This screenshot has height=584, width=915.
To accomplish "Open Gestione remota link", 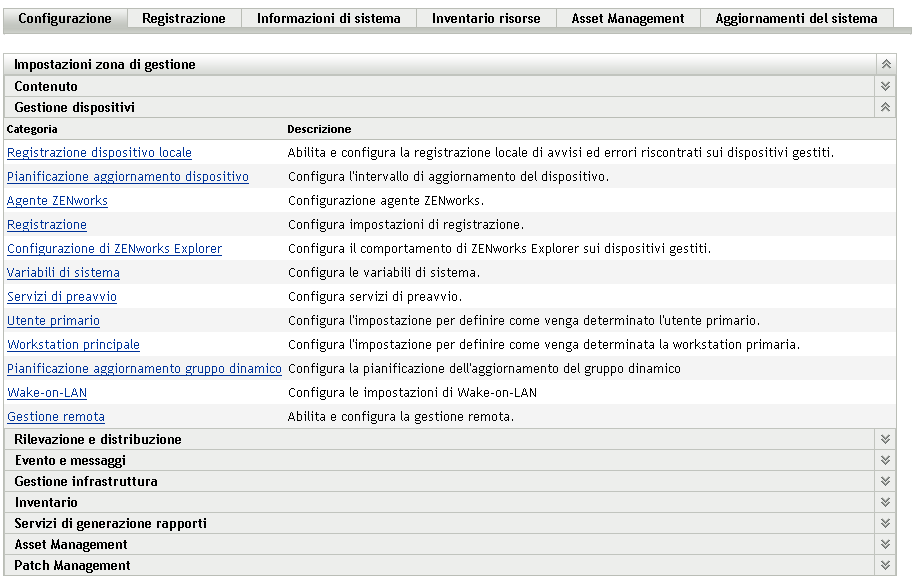I will pos(56,417).
